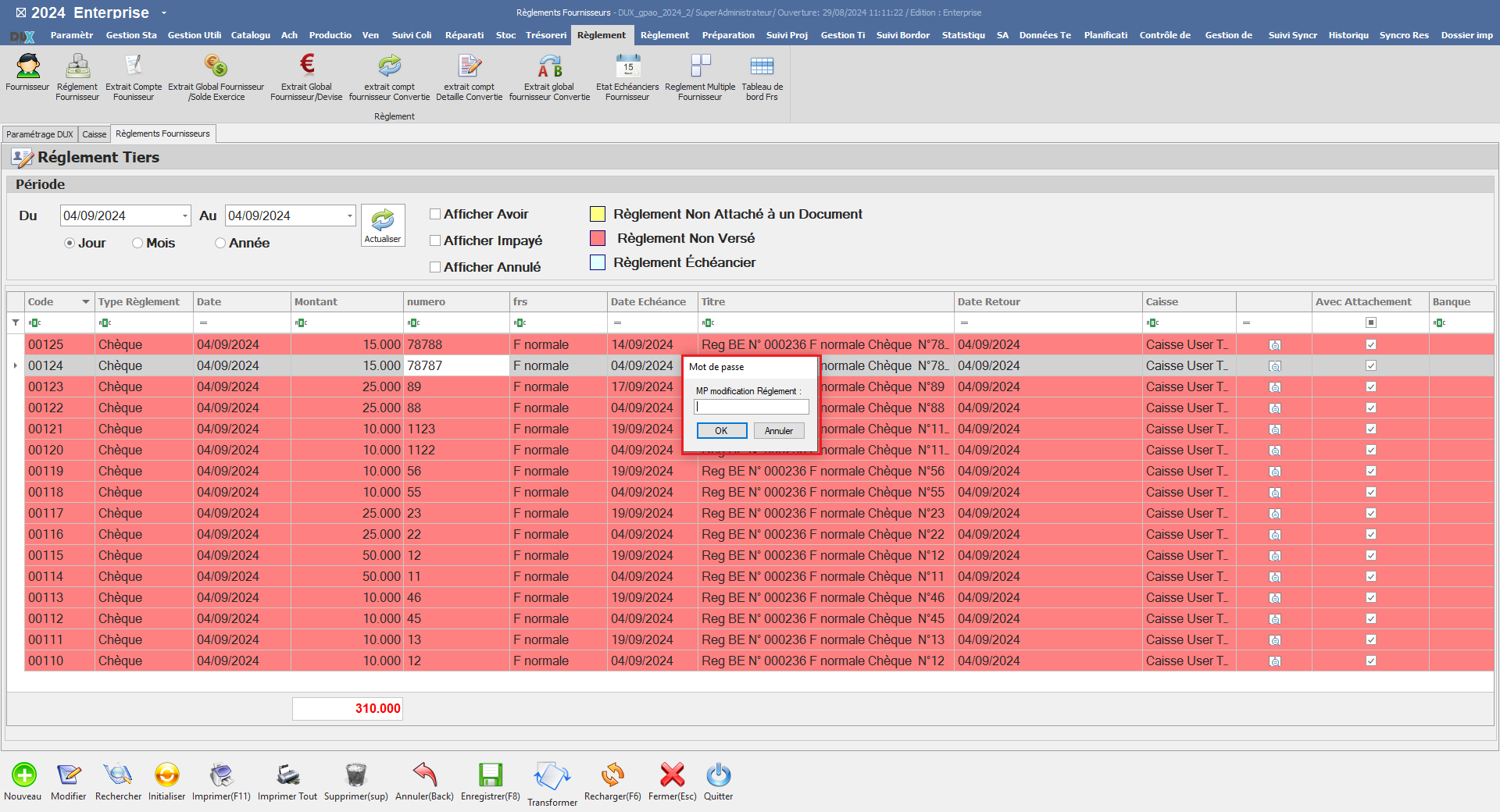Enable Afficher Avoir checkbox
The height and width of the screenshot is (812, 1500).
coord(435,214)
